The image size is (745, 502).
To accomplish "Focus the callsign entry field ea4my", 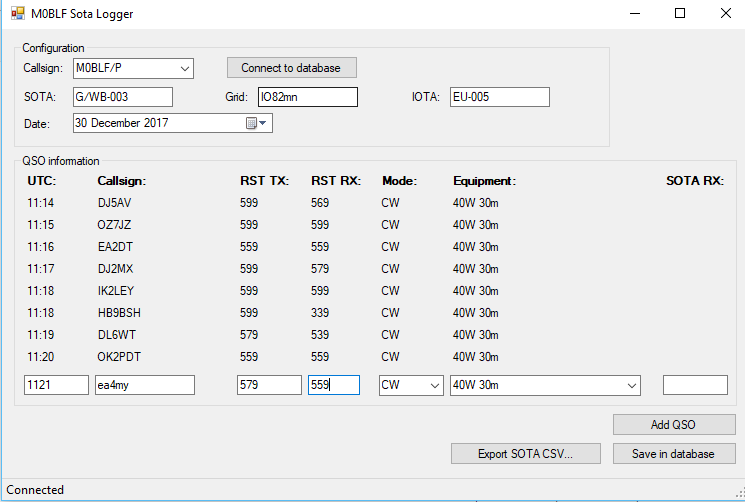I will (x=144, y=385).
